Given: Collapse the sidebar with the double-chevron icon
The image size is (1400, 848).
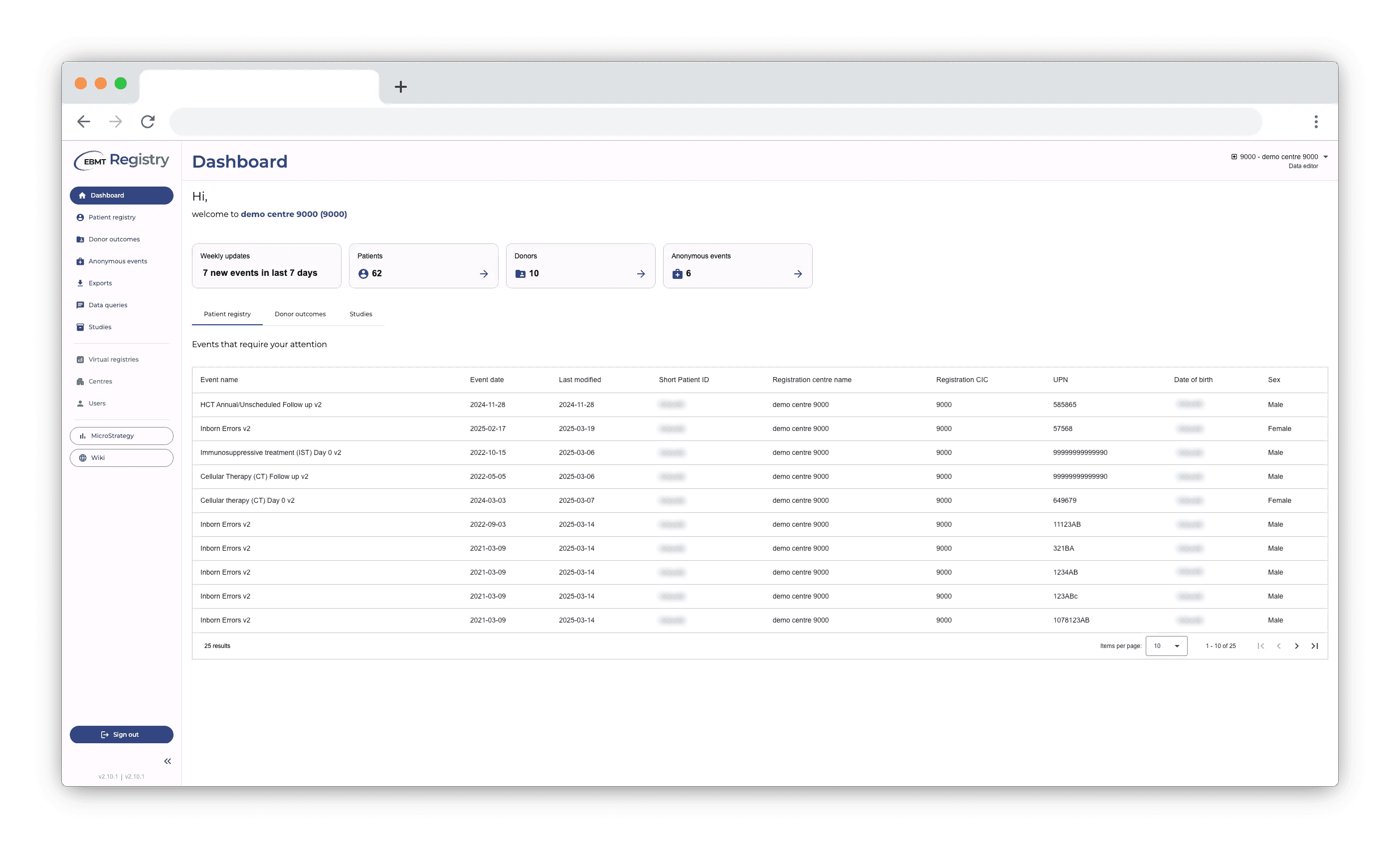Looking at the screenshot, I should [168, 761].
